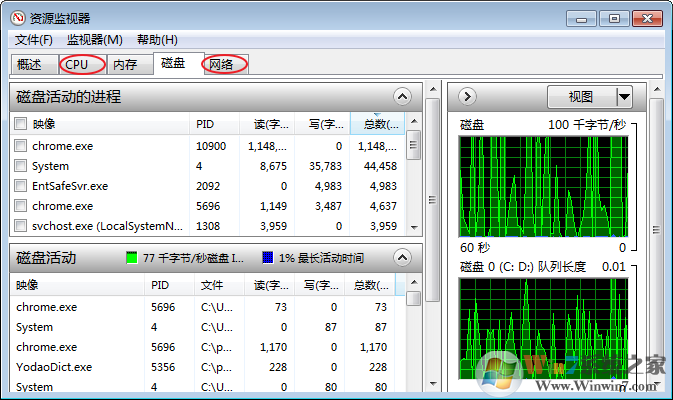The image size is (673, 400).
Task: Click PID 5356 in disk activity list
Action: click(163, 367)
